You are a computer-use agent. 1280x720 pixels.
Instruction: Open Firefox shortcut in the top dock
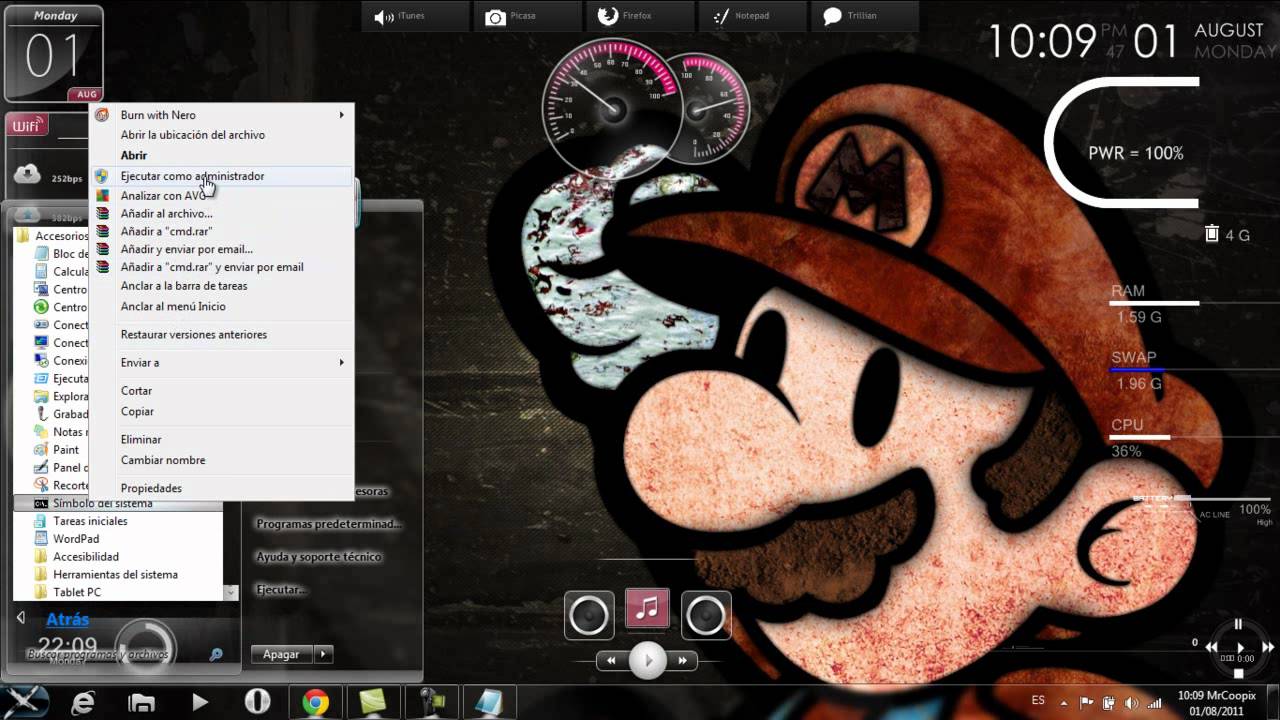640,17
